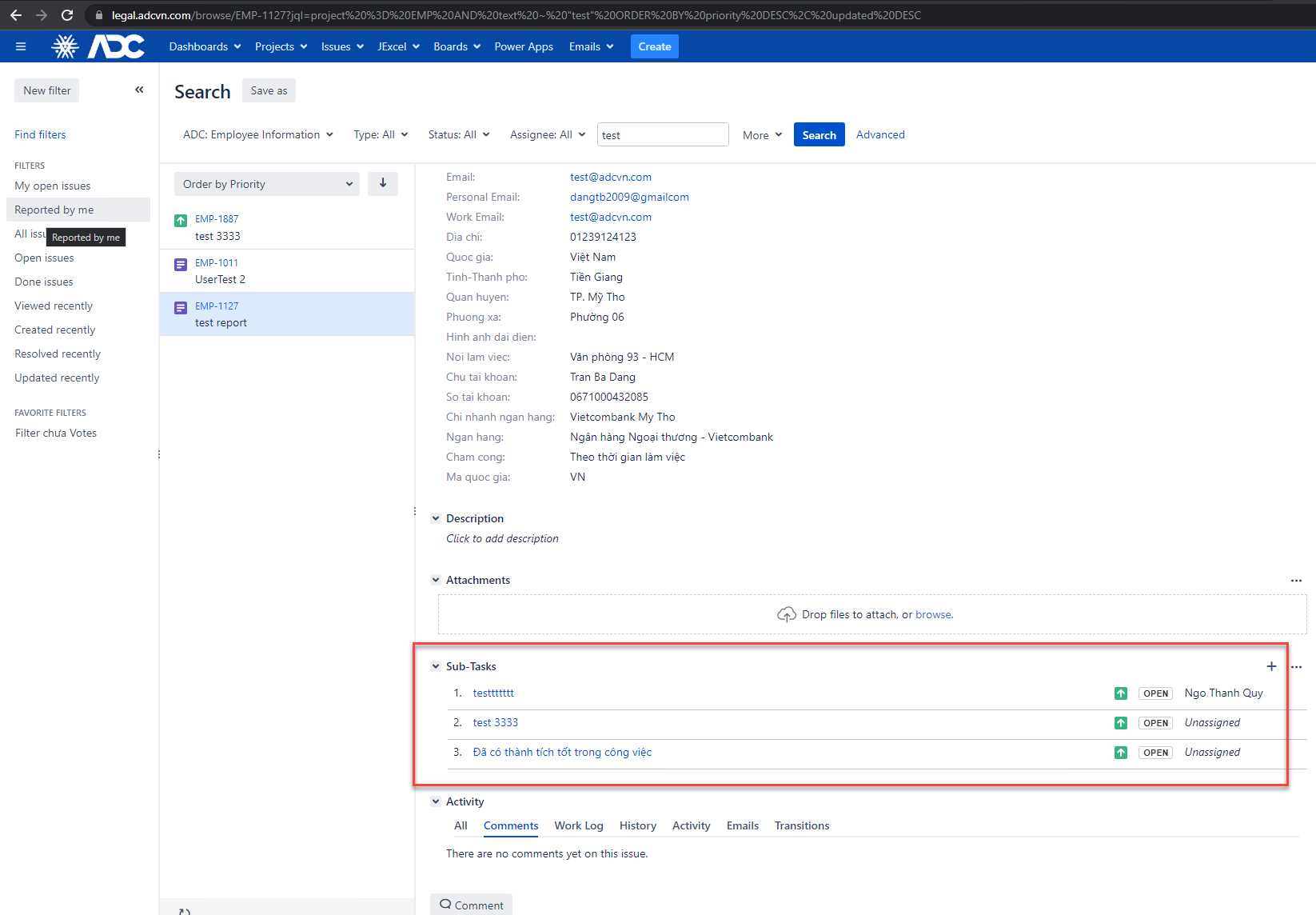Click the purple issue type icon of EMP-1011
Image resolution: width=1316 pixels, height=915 pixels.
click(x=179, y=262)
